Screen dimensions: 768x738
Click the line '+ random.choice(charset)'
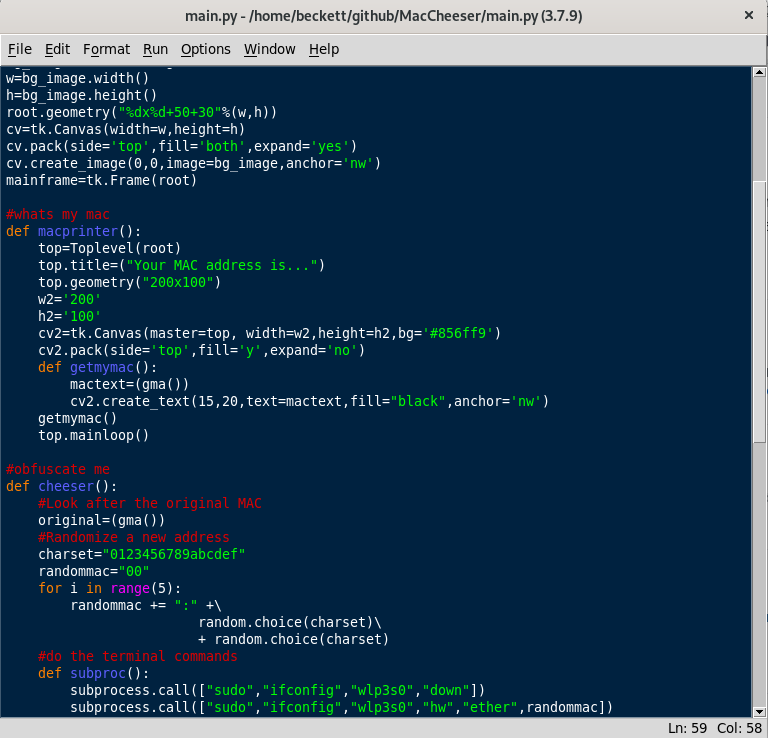pos(293,640)
